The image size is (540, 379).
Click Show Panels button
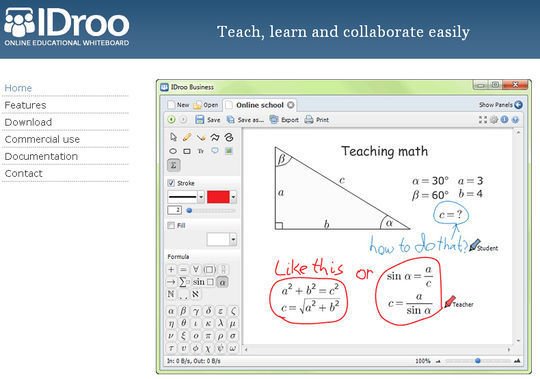501,105
